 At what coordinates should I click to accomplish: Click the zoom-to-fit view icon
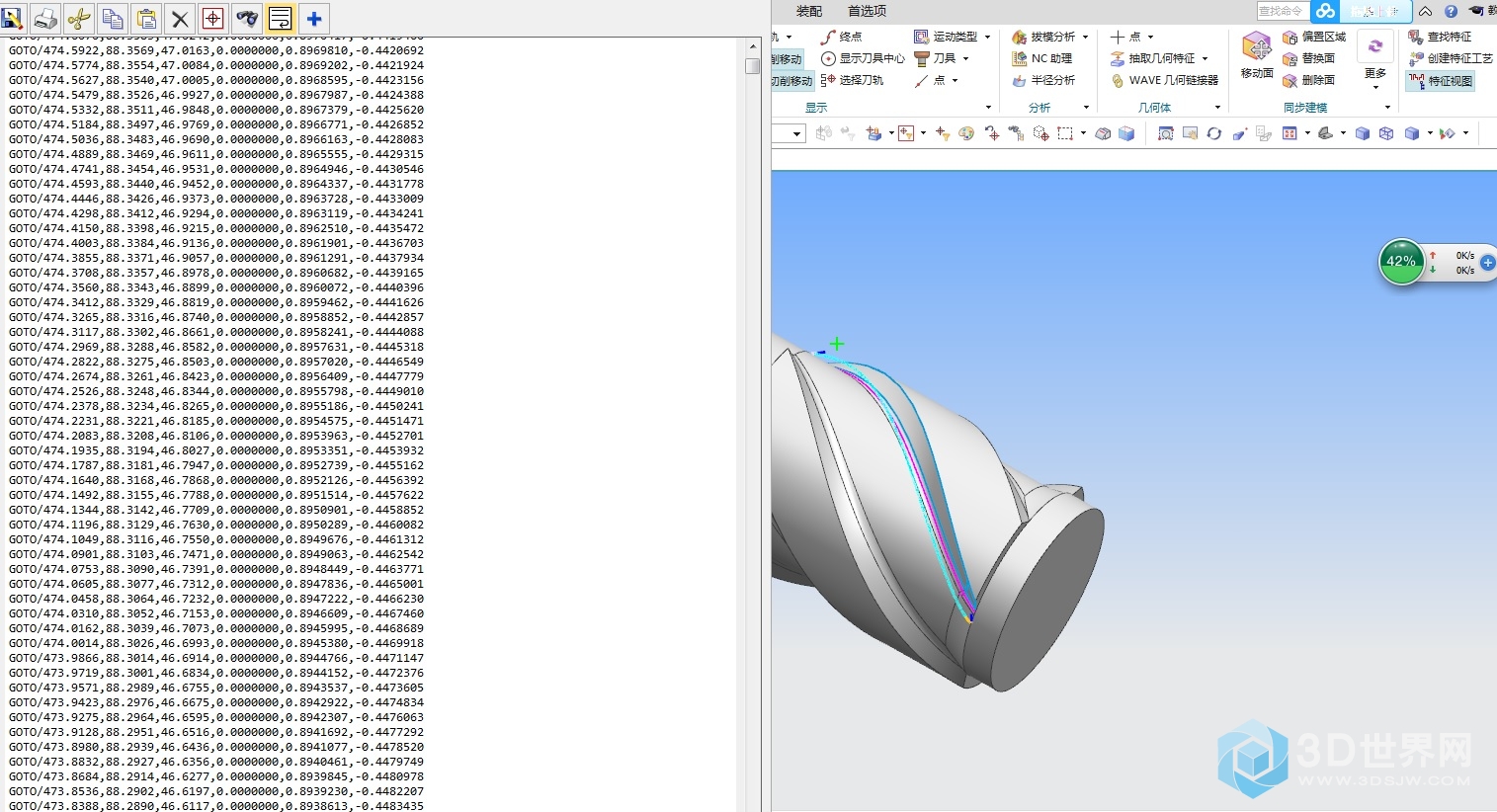coord(1166,133)
